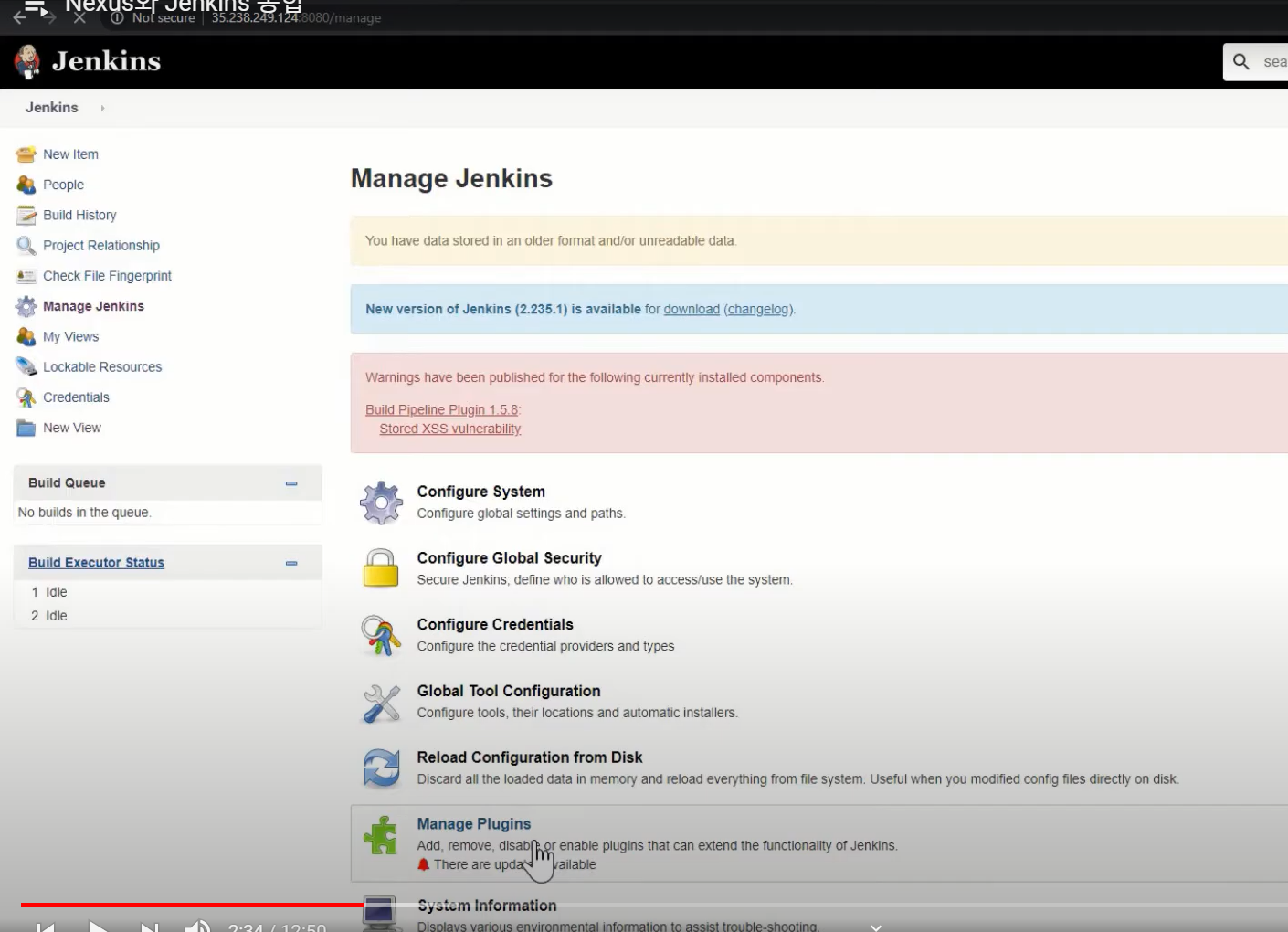Open My Views sidebar link
1288x932 pixels.
pyautogui.click(x=70, y=336)
